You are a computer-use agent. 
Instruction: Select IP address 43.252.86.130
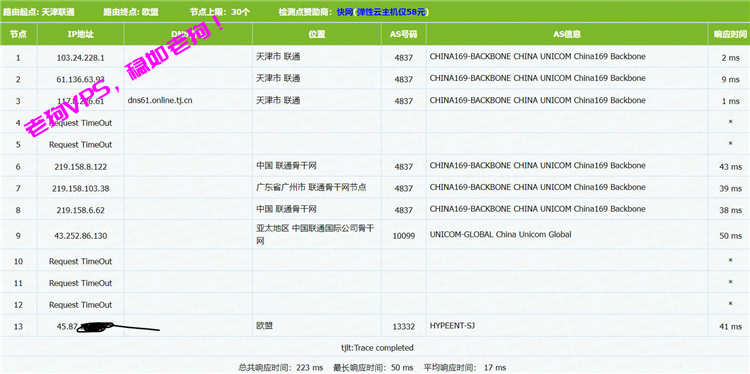[x=80, y=236]
